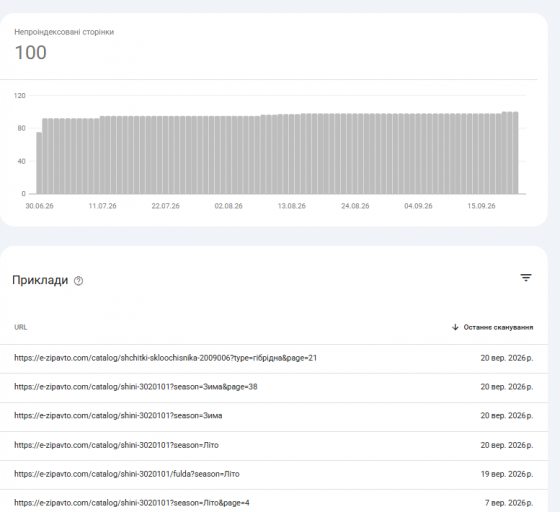Open the shini season=Літо URL
560x512 pixels.
[116, 445]
